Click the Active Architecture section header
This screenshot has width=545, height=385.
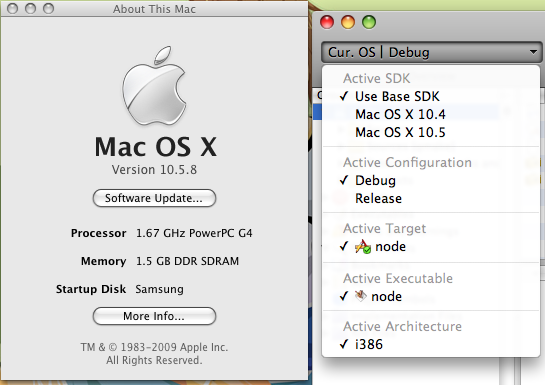point(402,326)
